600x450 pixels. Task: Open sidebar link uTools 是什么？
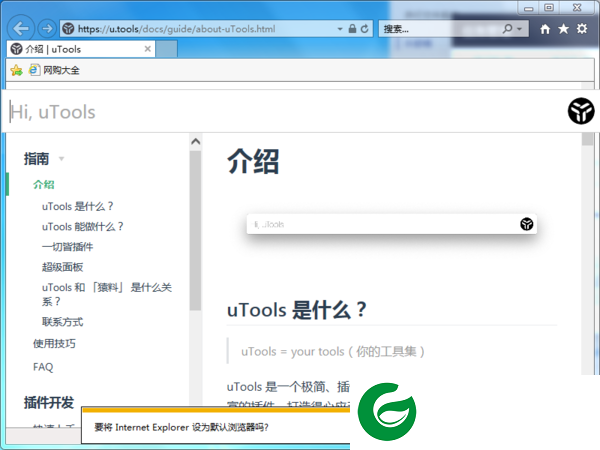pyautogui.click(x=78, y=206)
